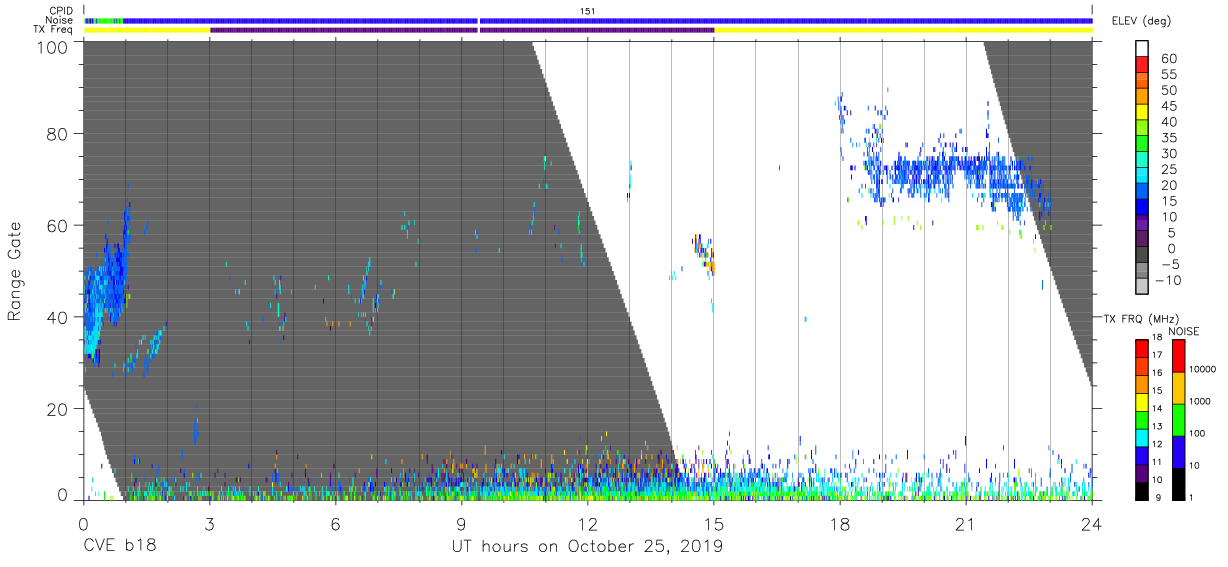Pick the yellow segment of ELEV colorbar
The width and height of the screenshot is (1228, 567).
pos(1142,112)
